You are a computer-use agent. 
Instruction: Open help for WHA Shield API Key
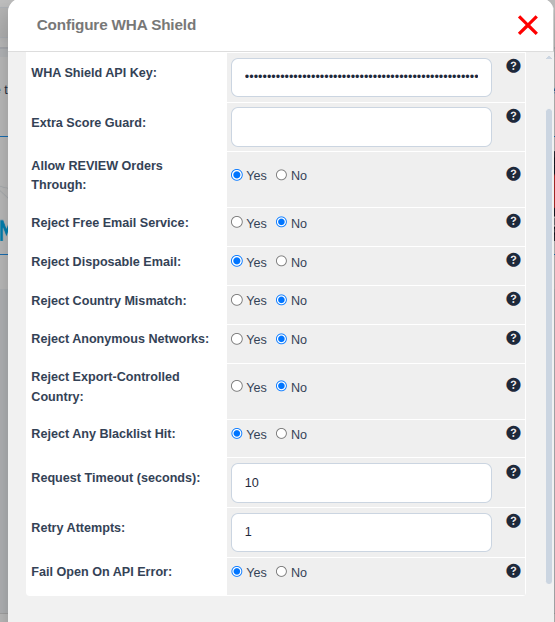click(513, 66)
